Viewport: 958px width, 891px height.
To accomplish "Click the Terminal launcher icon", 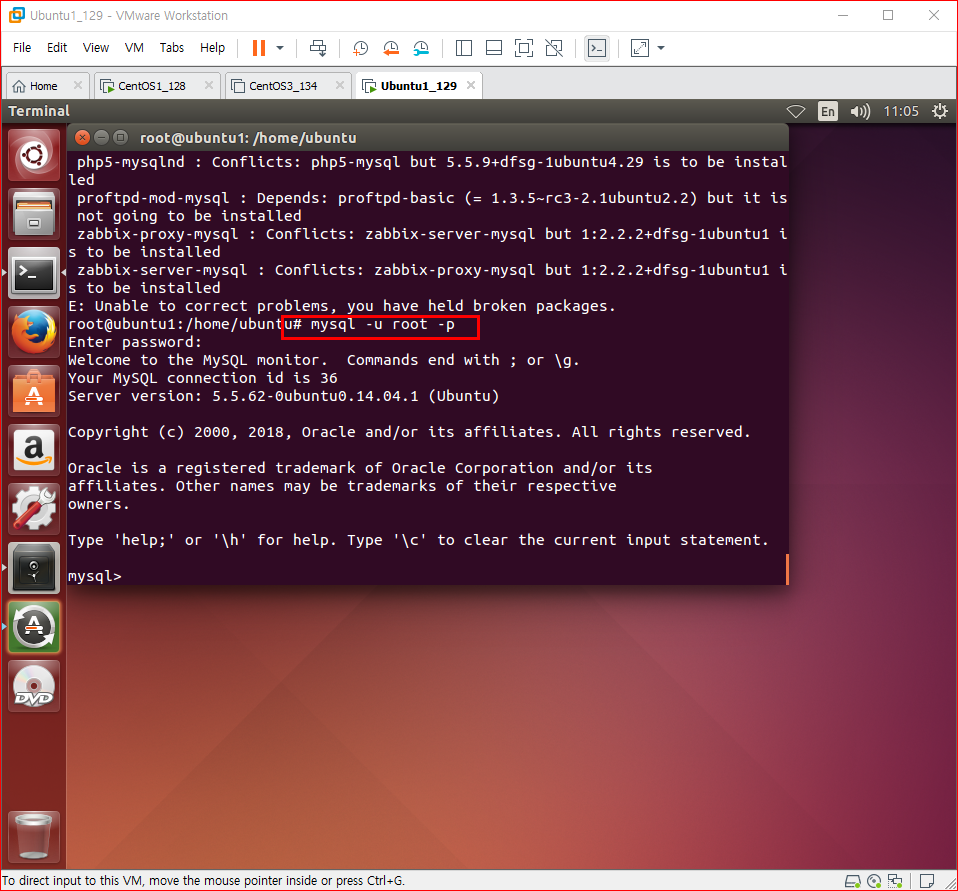I will pyautogui.click(x=34, y=273).
